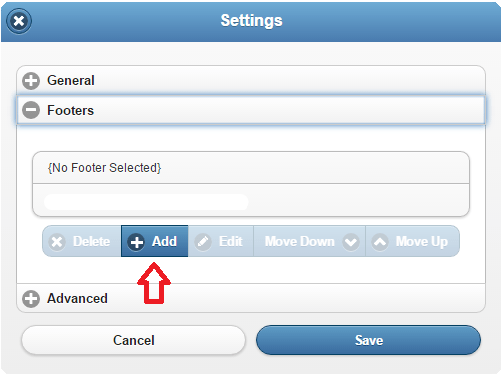Cancel the settings changes
The image size is (503, 375).
tap(134, 340)
